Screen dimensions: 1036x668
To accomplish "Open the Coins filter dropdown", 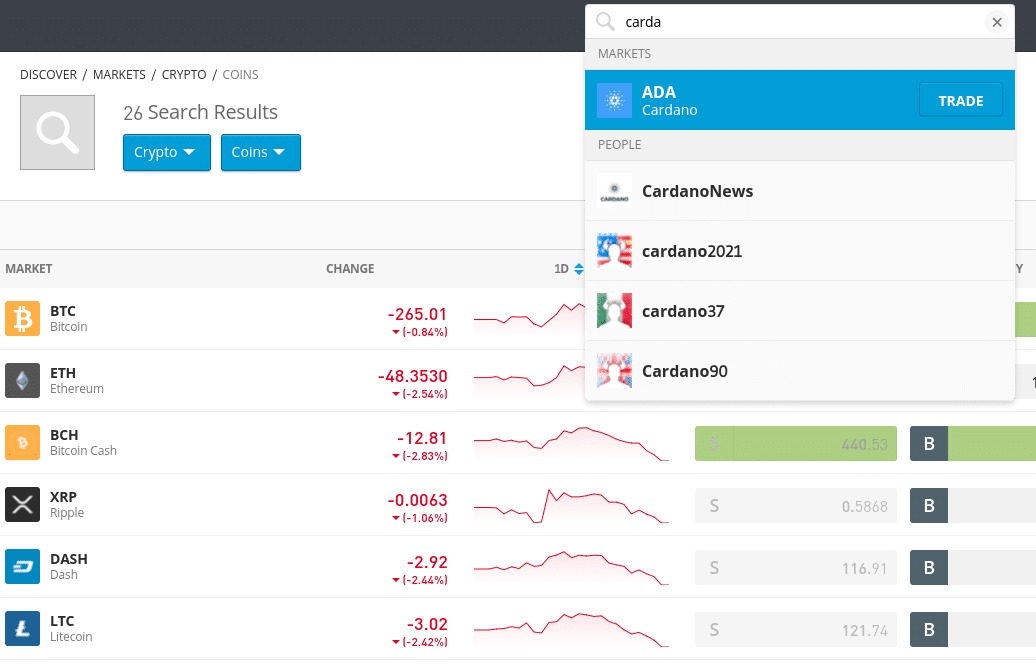I will 260,153.
